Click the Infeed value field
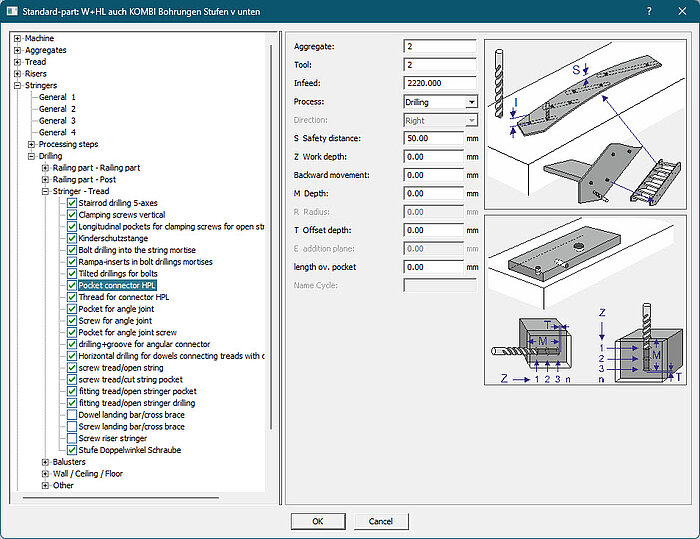The width and height of the screenshot is (700, 539). (x=439, y=83)
